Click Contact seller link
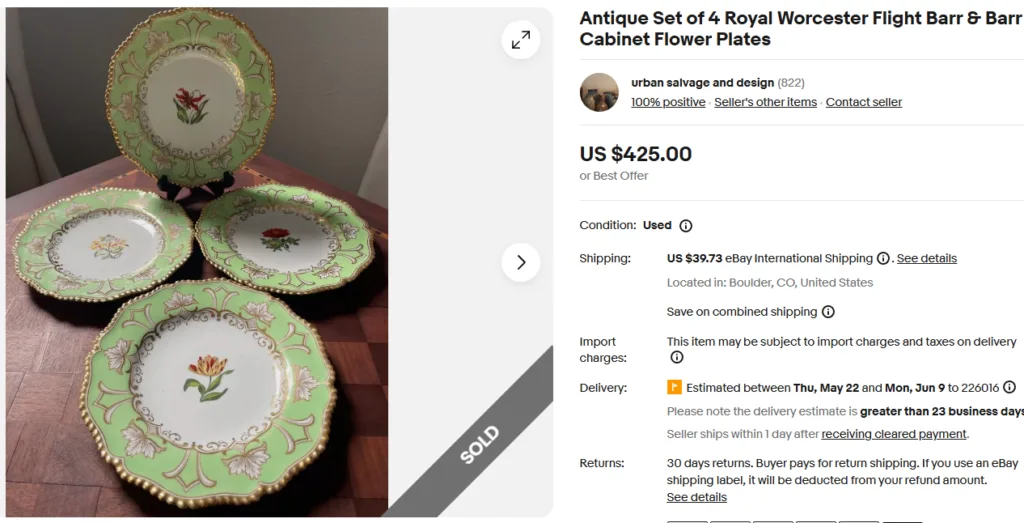 pyautogui.click(x=863, y=103)
